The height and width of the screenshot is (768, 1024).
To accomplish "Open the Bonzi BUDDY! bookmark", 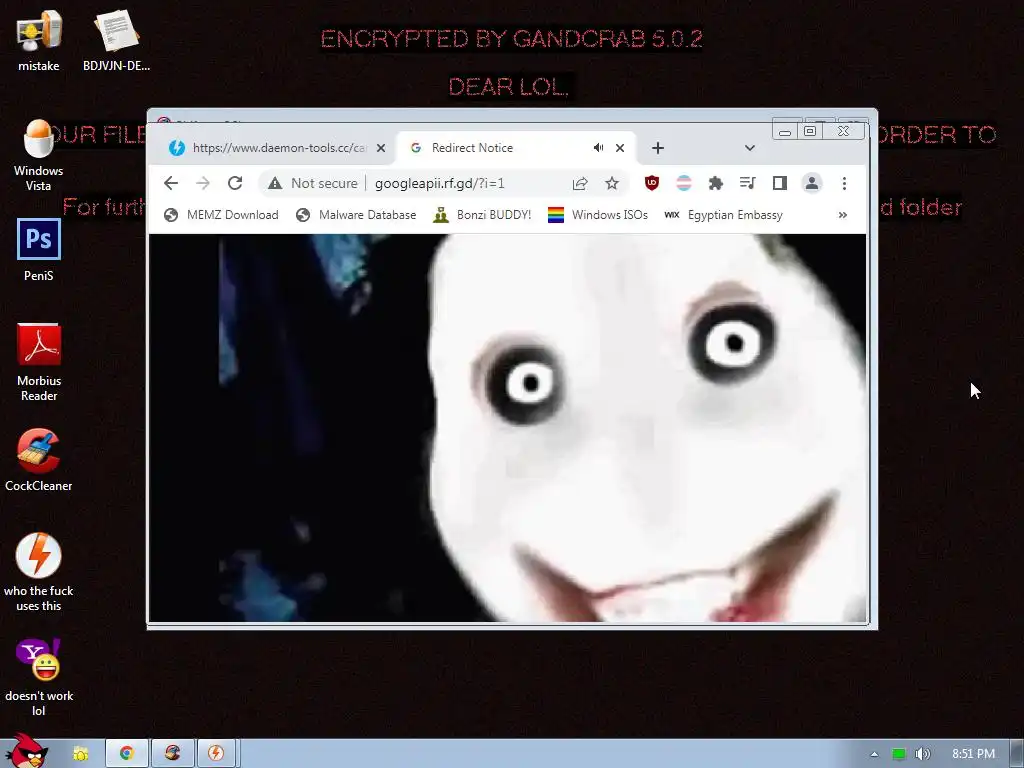I will [x=483, y=215].
